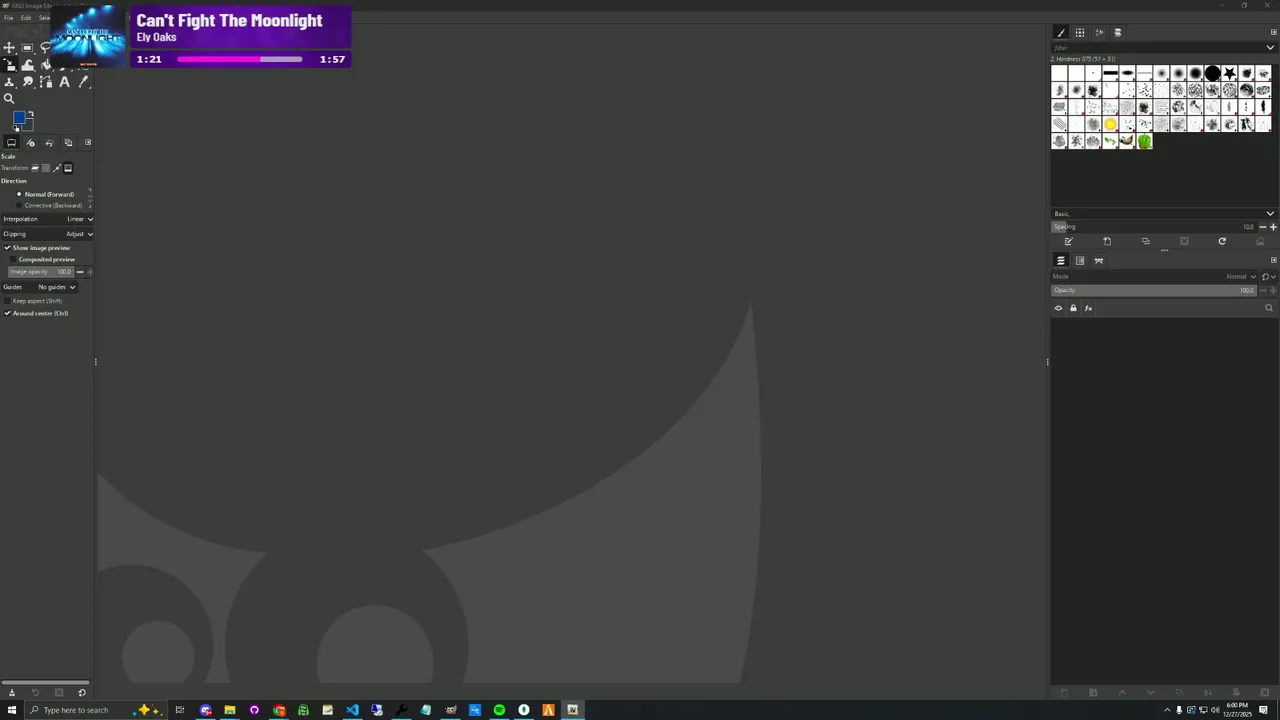Open the File menu
This screenshot has width=1280, height=720.
[x=8, y=18]
